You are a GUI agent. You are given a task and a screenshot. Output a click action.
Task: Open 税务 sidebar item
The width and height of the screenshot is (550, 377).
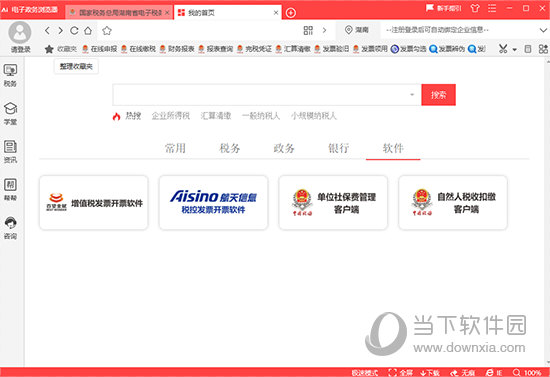(10, 75)
